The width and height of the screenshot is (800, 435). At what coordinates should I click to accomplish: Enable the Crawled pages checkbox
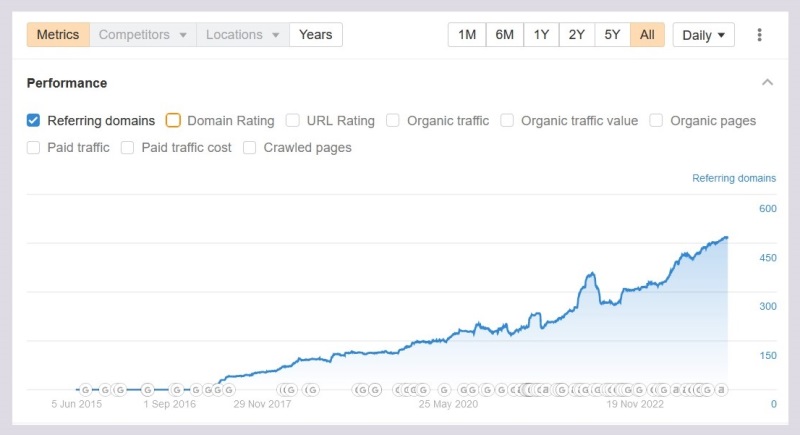250,148
